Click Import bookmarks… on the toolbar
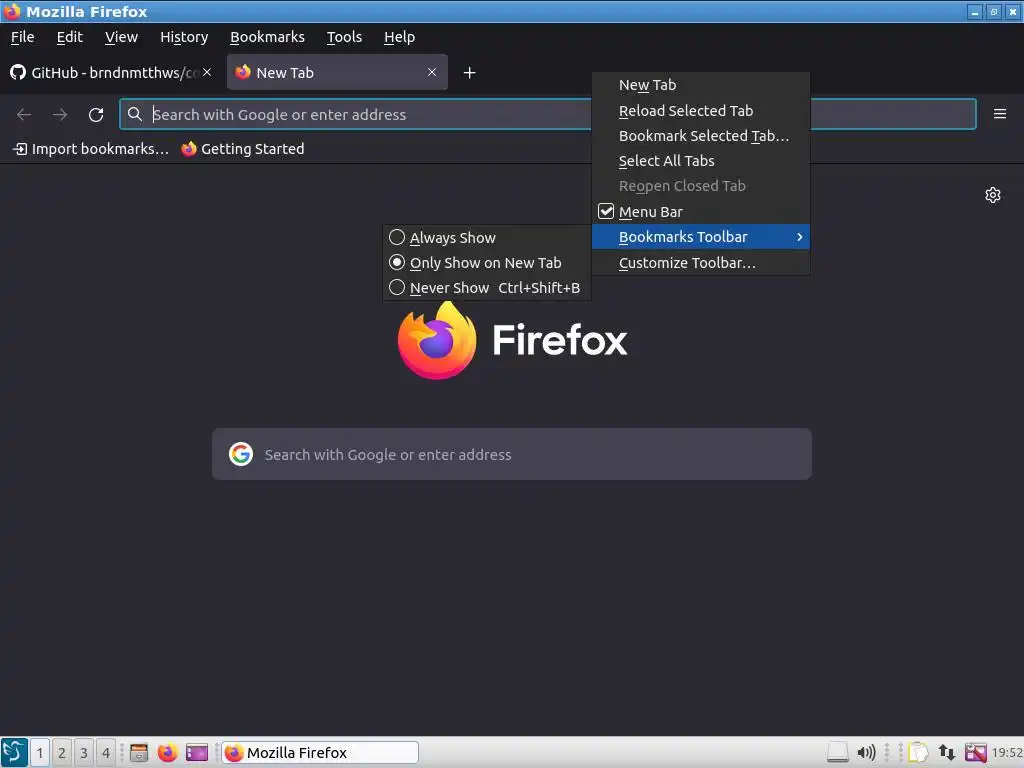 coord(91,149)
